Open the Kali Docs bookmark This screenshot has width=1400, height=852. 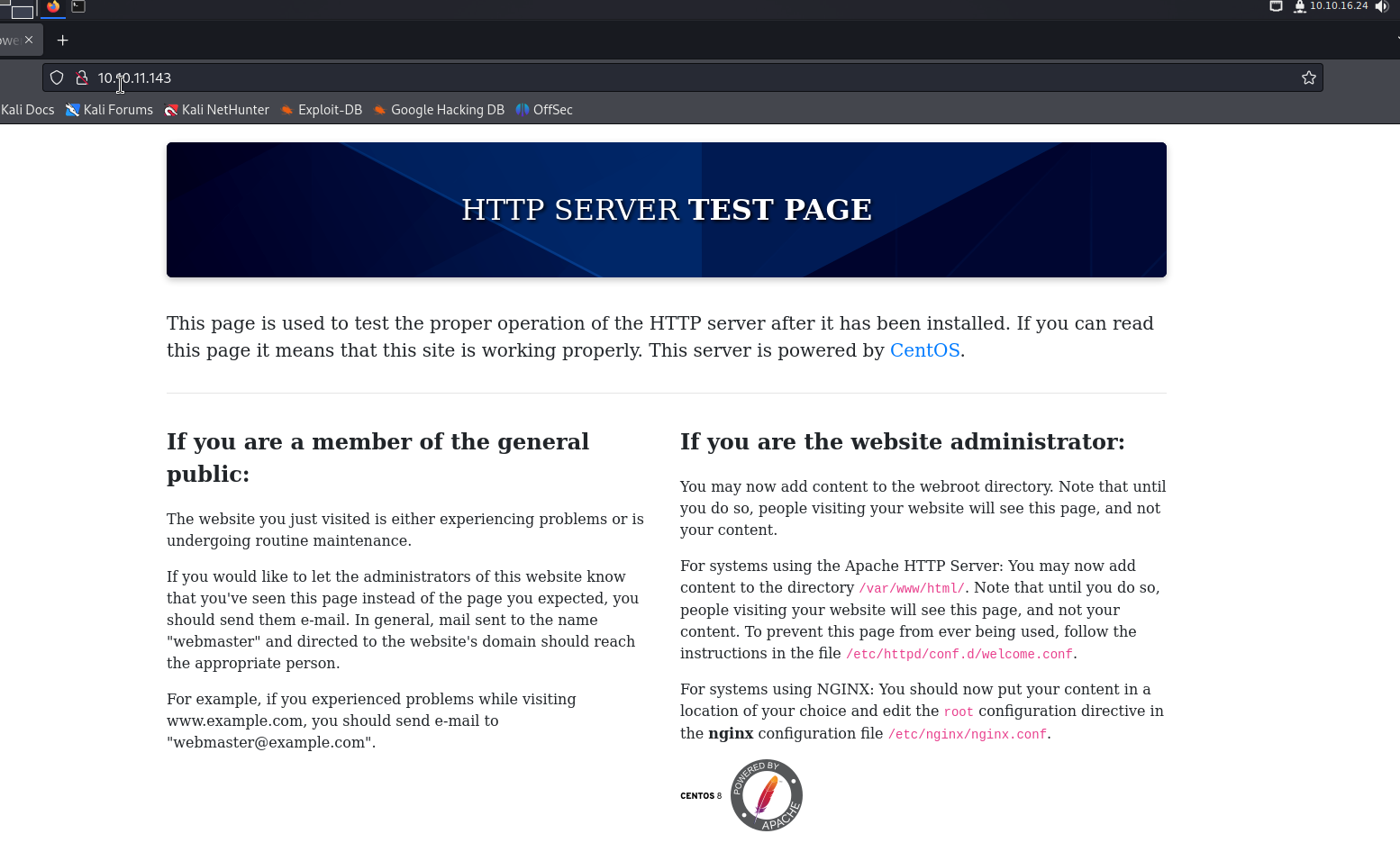pos(27,110)
